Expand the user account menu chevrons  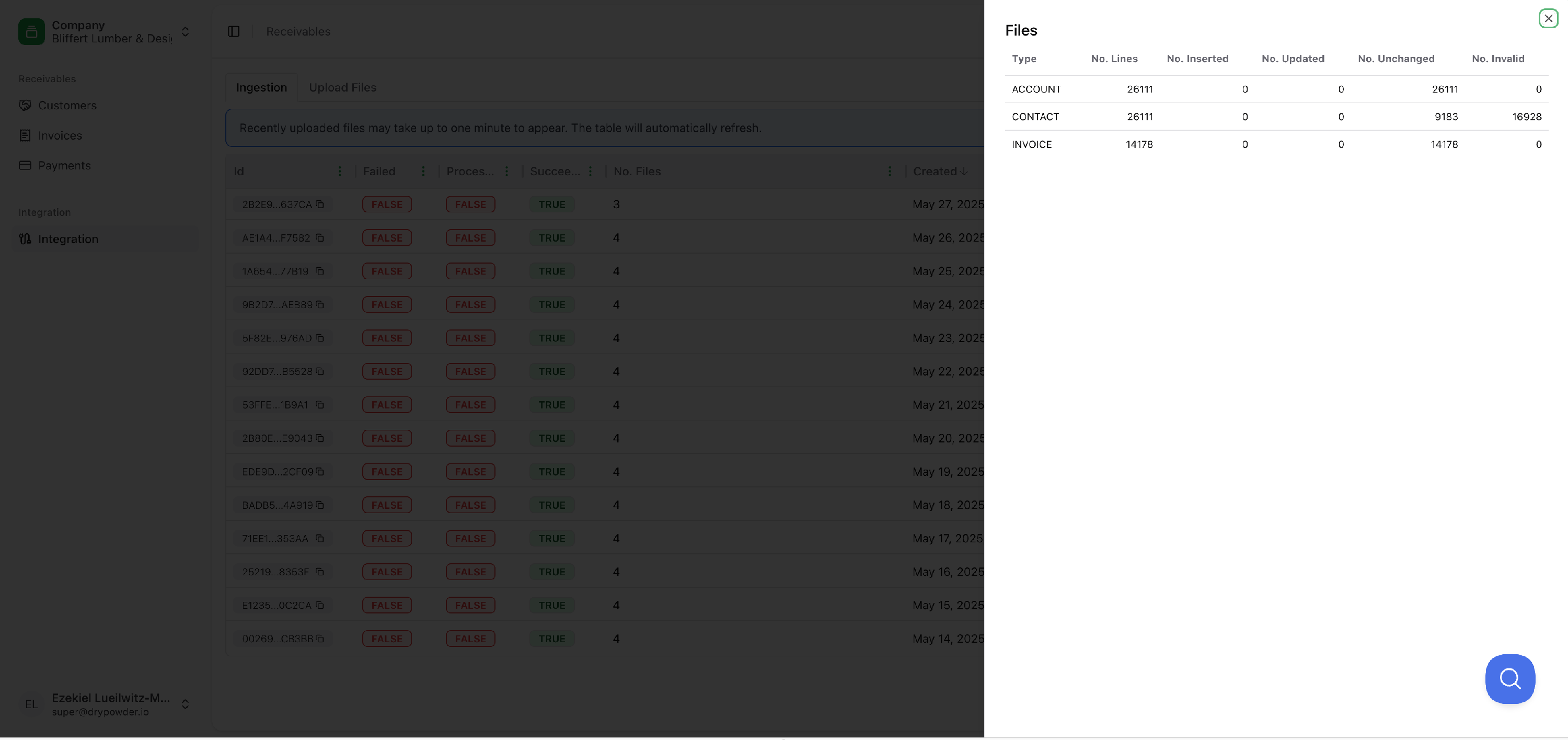pos(185,704)
